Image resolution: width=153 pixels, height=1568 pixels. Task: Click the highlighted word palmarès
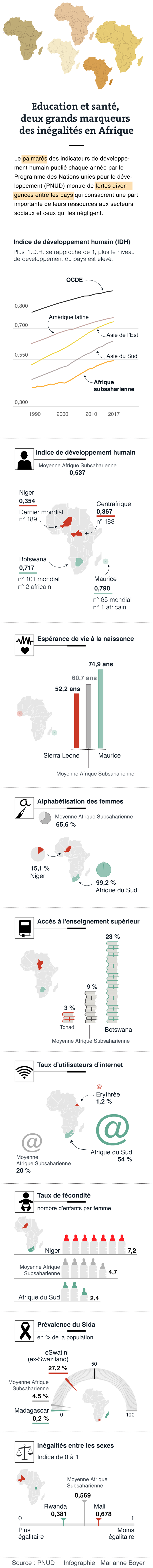tap(35, 158)
